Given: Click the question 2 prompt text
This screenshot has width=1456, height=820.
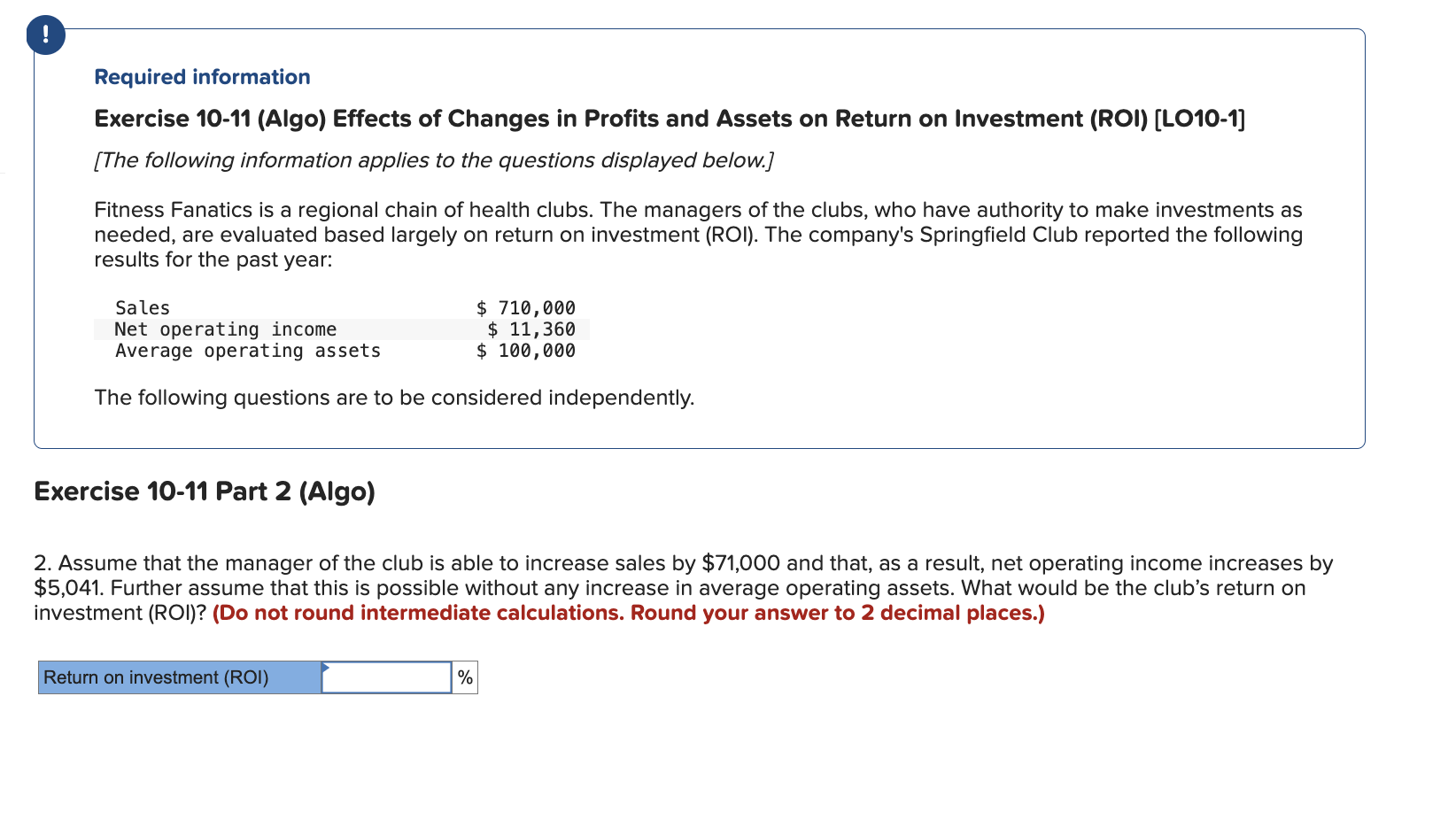Looking at the screenshot, I should point(684,588).
